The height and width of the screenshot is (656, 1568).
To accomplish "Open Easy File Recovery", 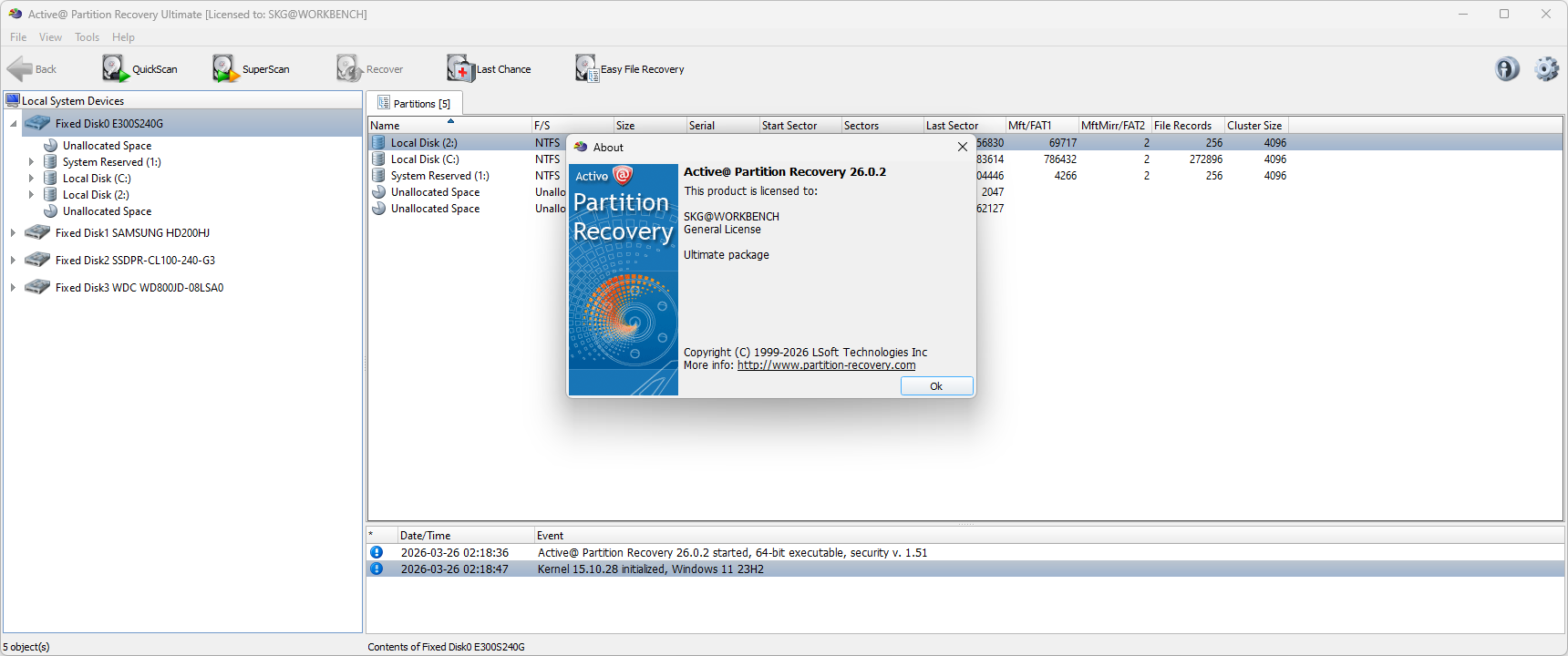I will (629, 69).
